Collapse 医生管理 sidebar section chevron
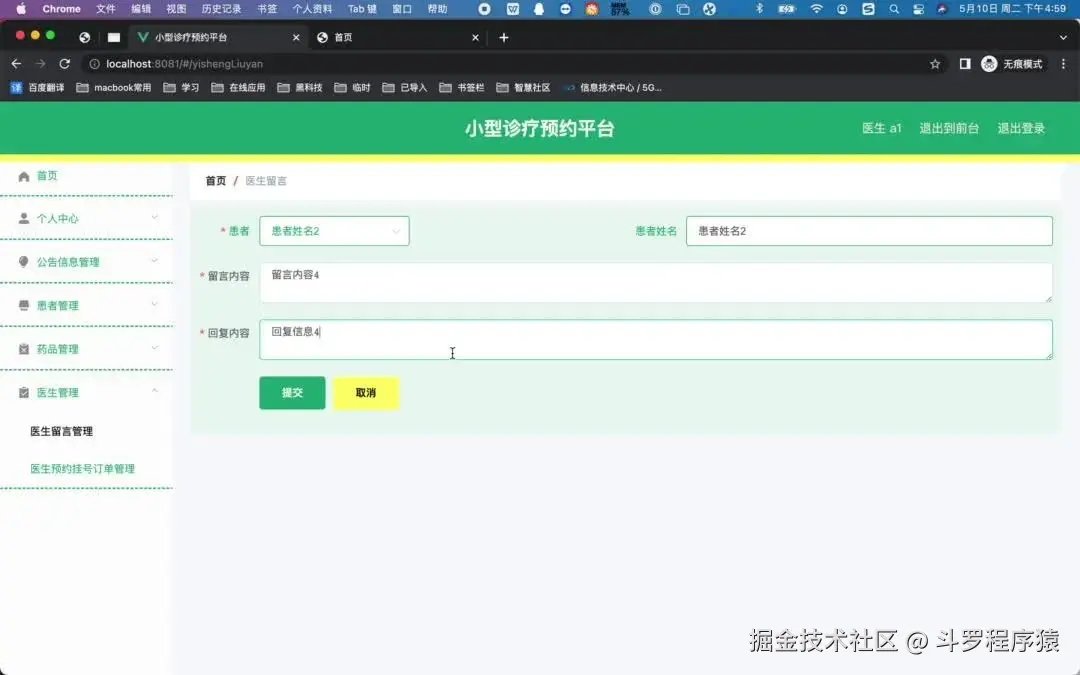Image resolution: width=1080 pixels, height=675 pixels. click(x=154, y=391)
